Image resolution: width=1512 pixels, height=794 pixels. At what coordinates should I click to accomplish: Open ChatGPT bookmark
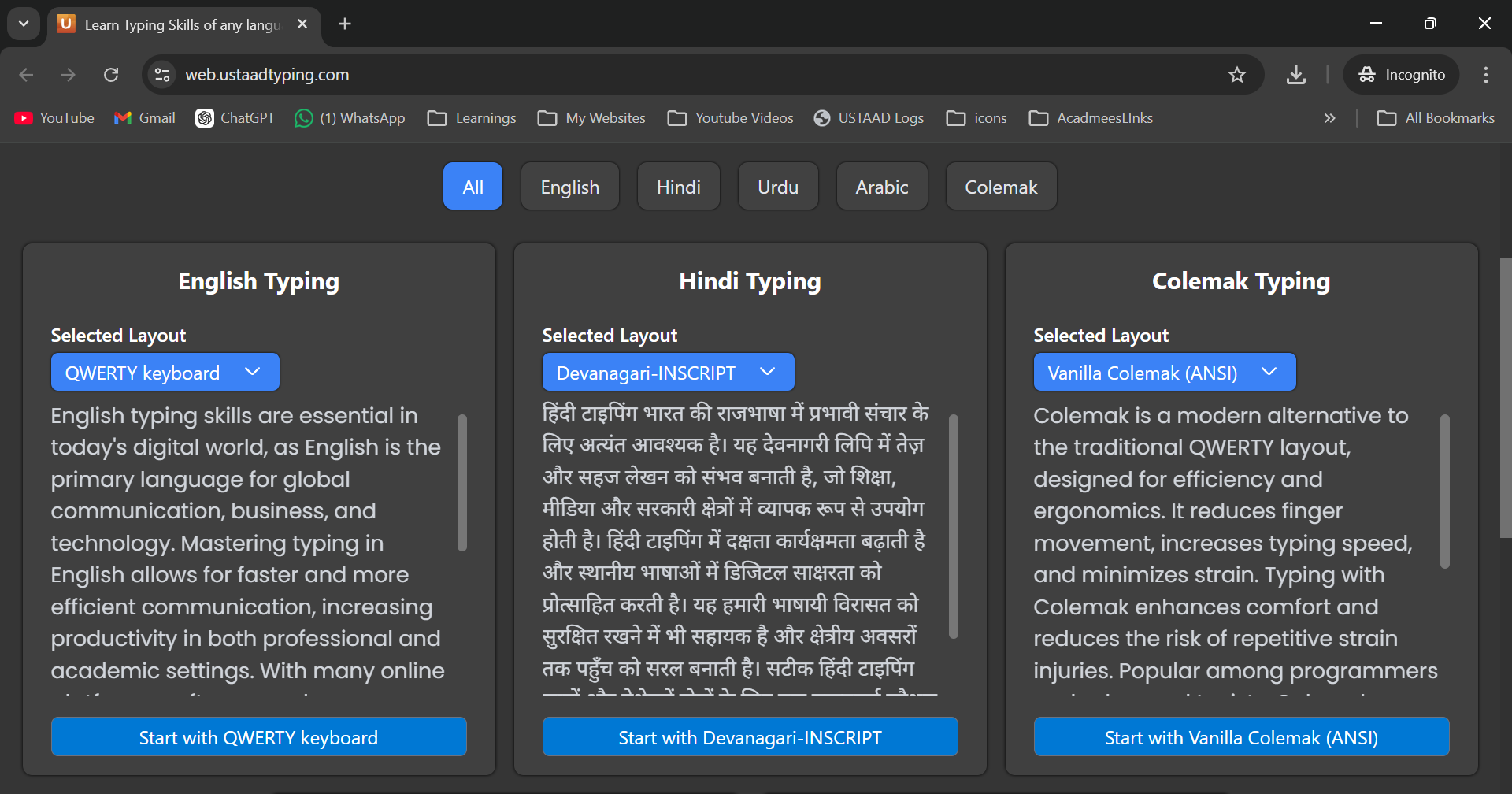tap(235, 118)
